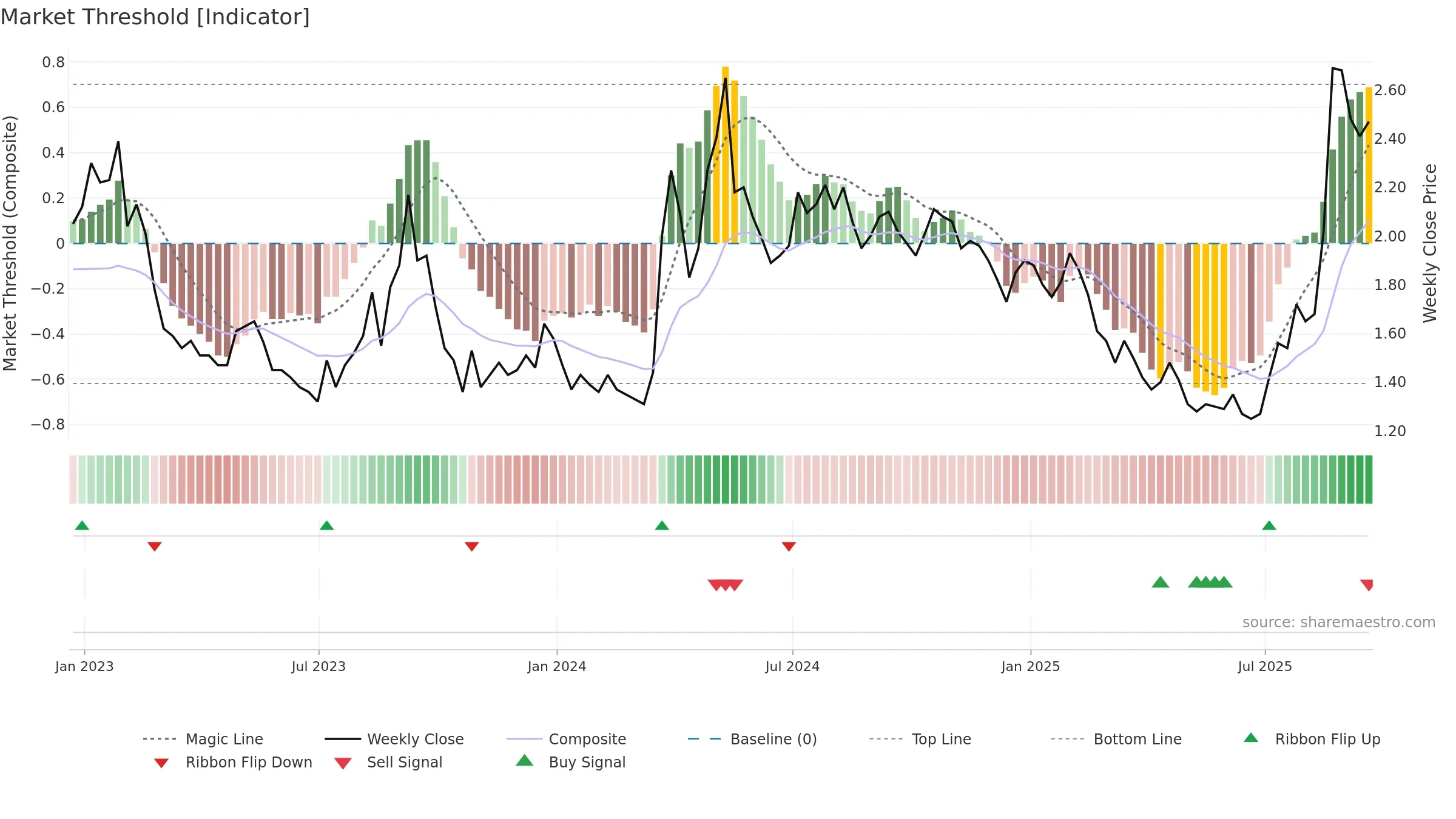This screenshot has height=819, width=1456.
Task: Toggle the Ribbon Flip Down legend entry
Action: (232, 762)
